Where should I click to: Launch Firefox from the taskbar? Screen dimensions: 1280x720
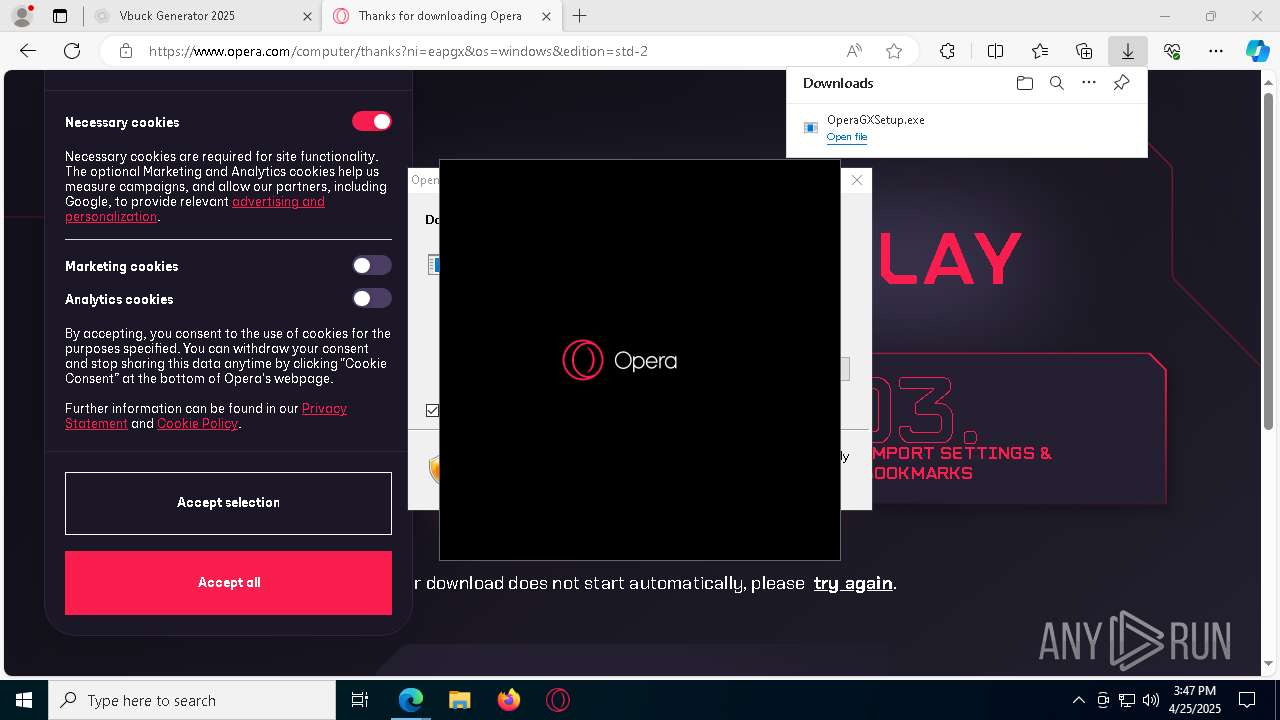click(x=509, y=700)
